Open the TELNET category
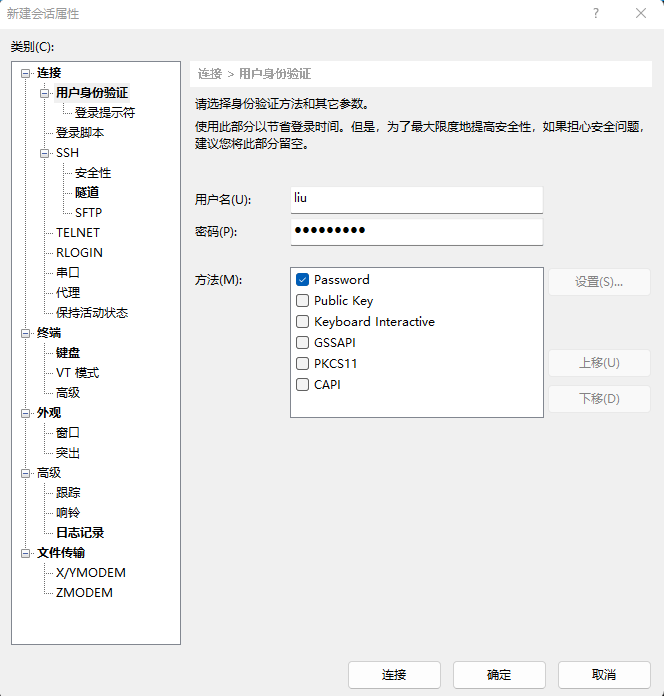Screen dimensions: 664x696 pos(78,233)
